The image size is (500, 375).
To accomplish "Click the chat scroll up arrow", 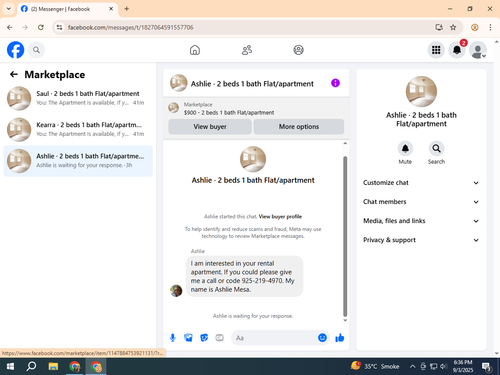I will point(345,143).
